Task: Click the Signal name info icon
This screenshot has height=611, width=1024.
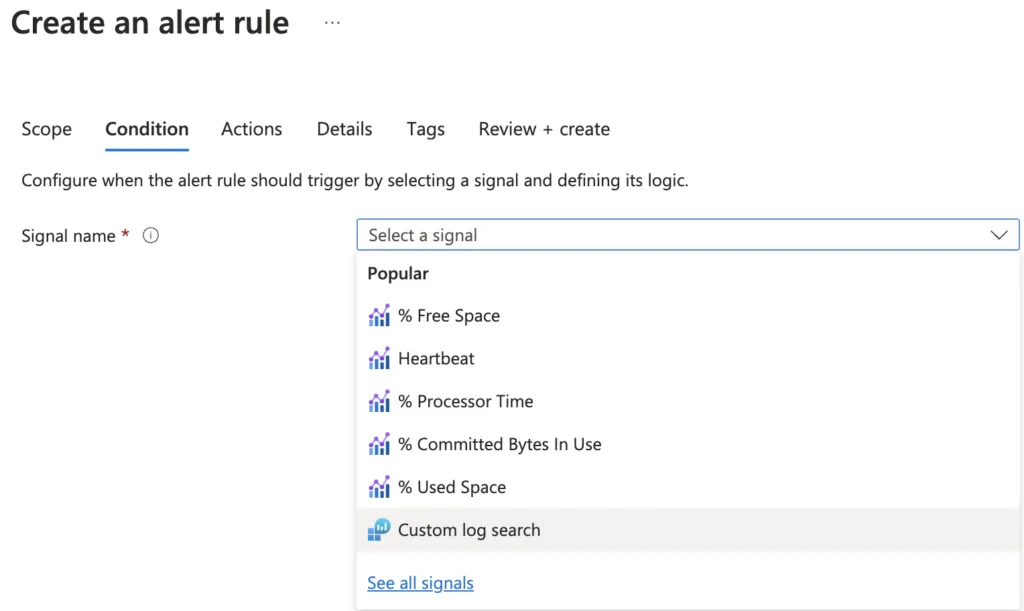Action: coord(151,236)
